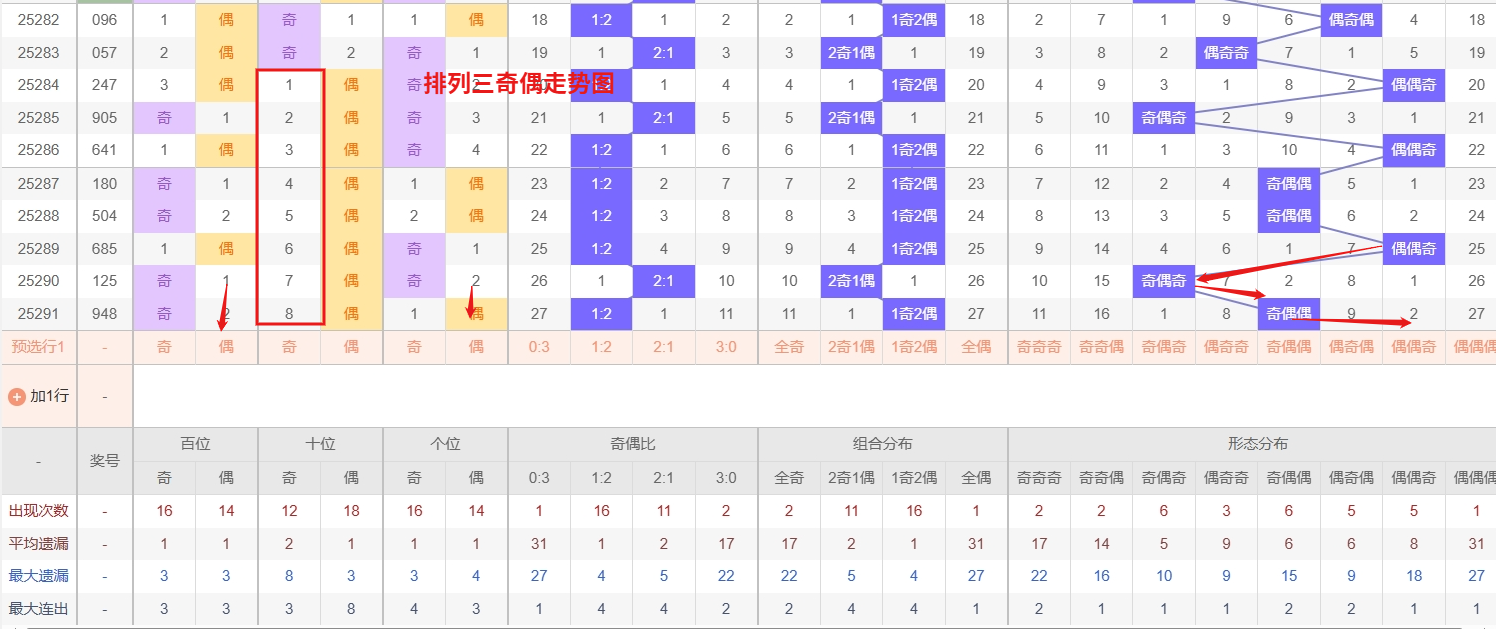
Task: Click the 最大连出 statistics row label
Action: click(38, 608)
